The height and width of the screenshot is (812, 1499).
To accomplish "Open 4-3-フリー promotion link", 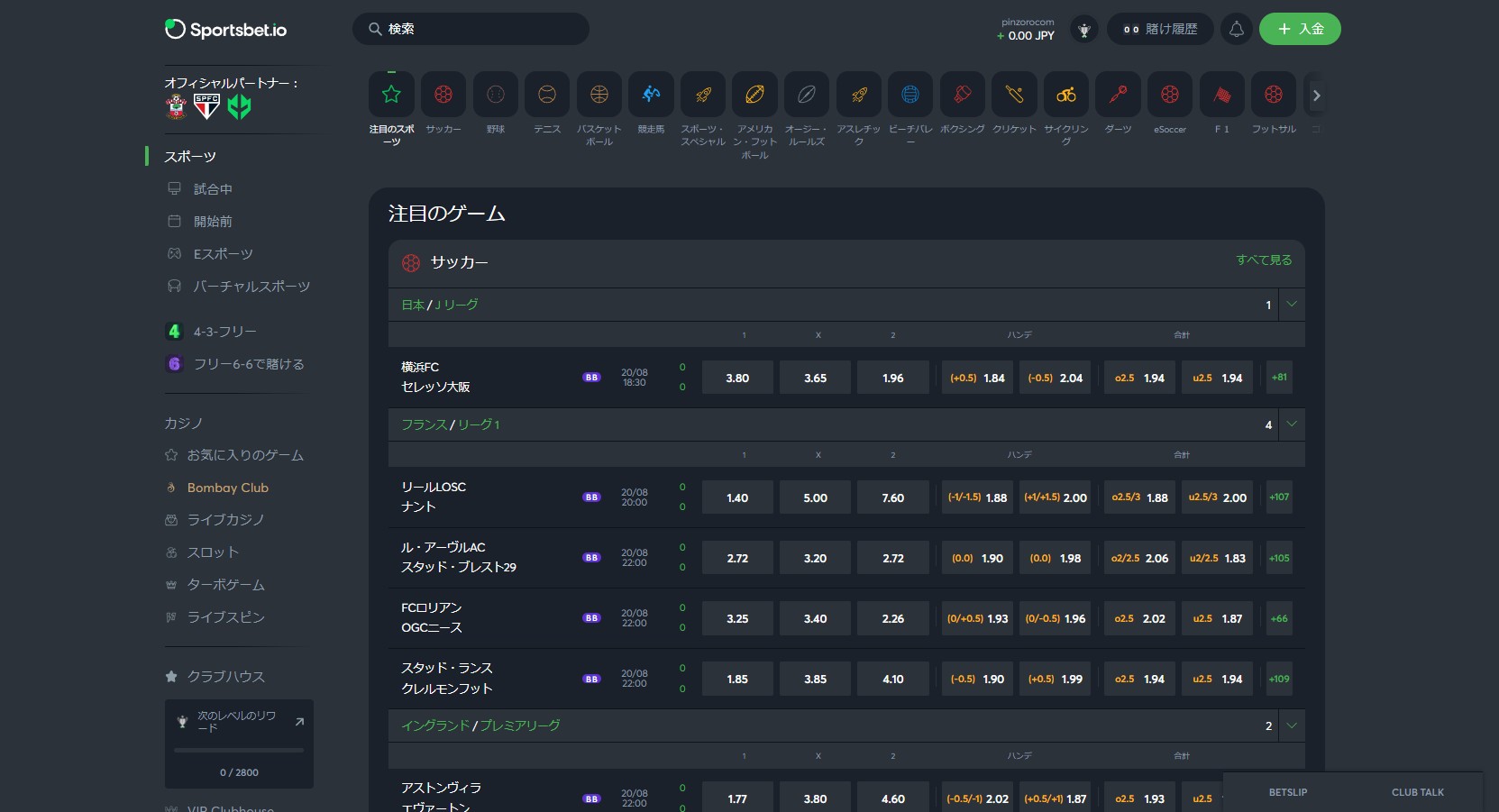I will tap(225, 332).
